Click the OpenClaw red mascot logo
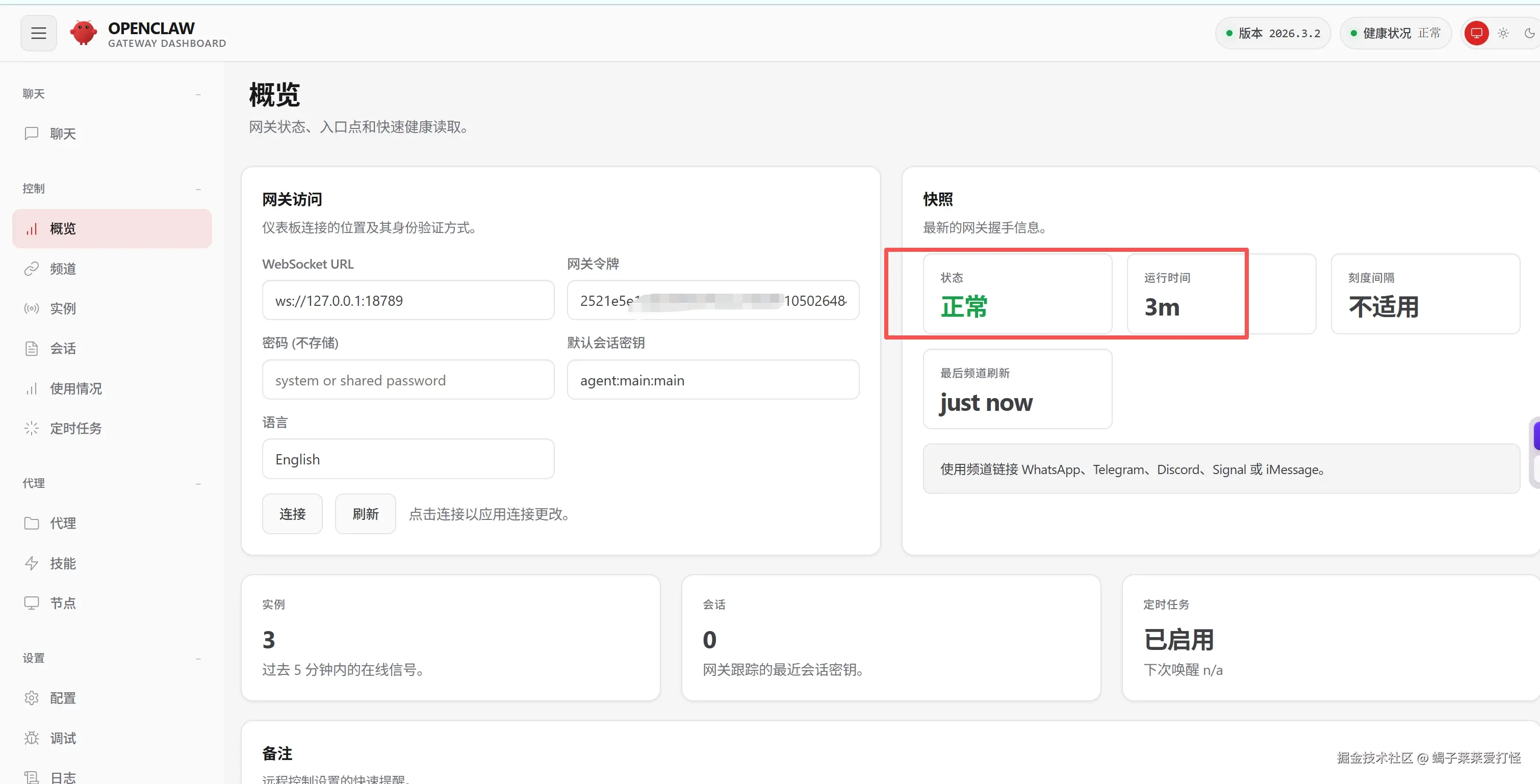This screenshot has width=1540, height=784. click(83, 33)
